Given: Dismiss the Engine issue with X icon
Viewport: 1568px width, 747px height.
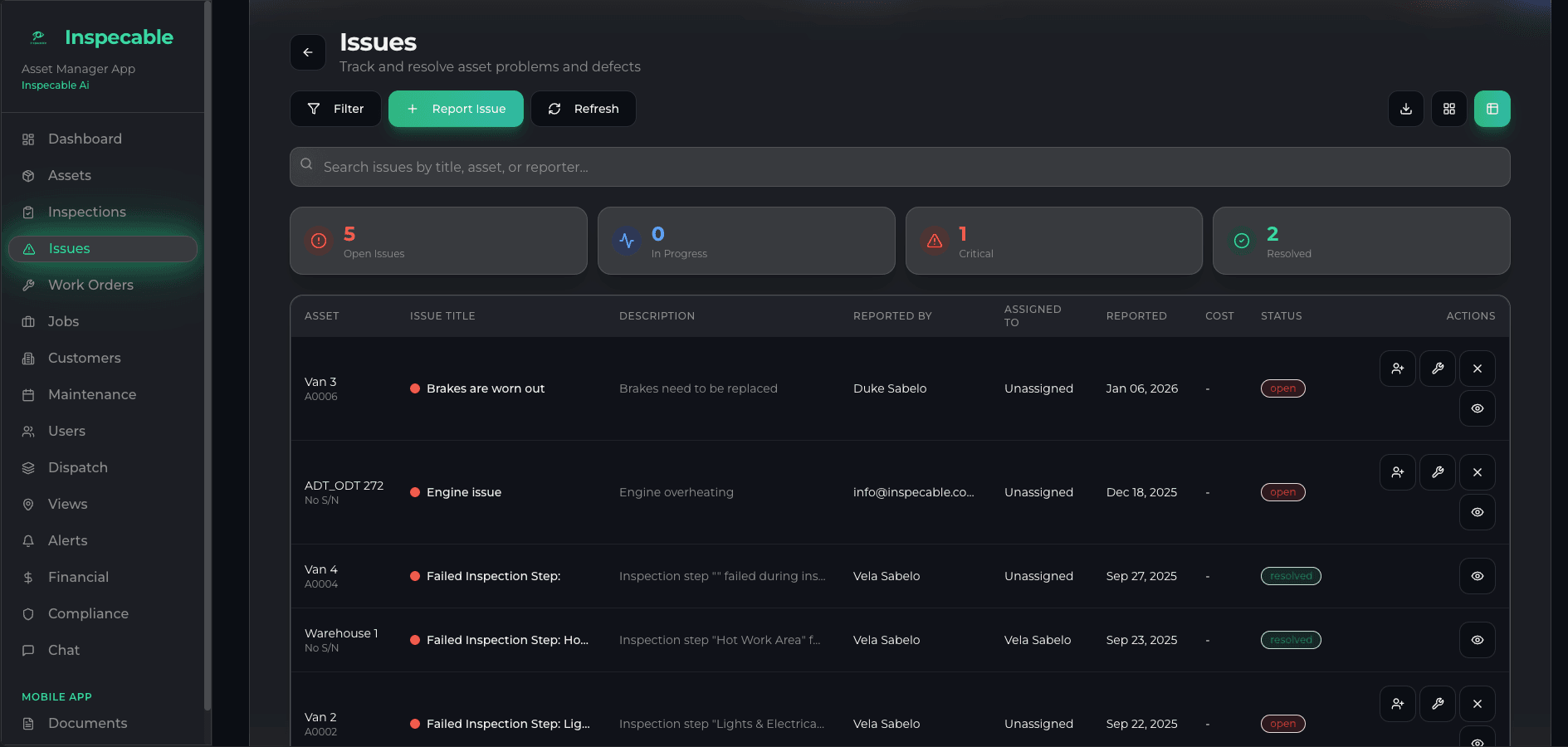Looking at the screenshot, I should pyautogui.click(x=1478, y=472).
